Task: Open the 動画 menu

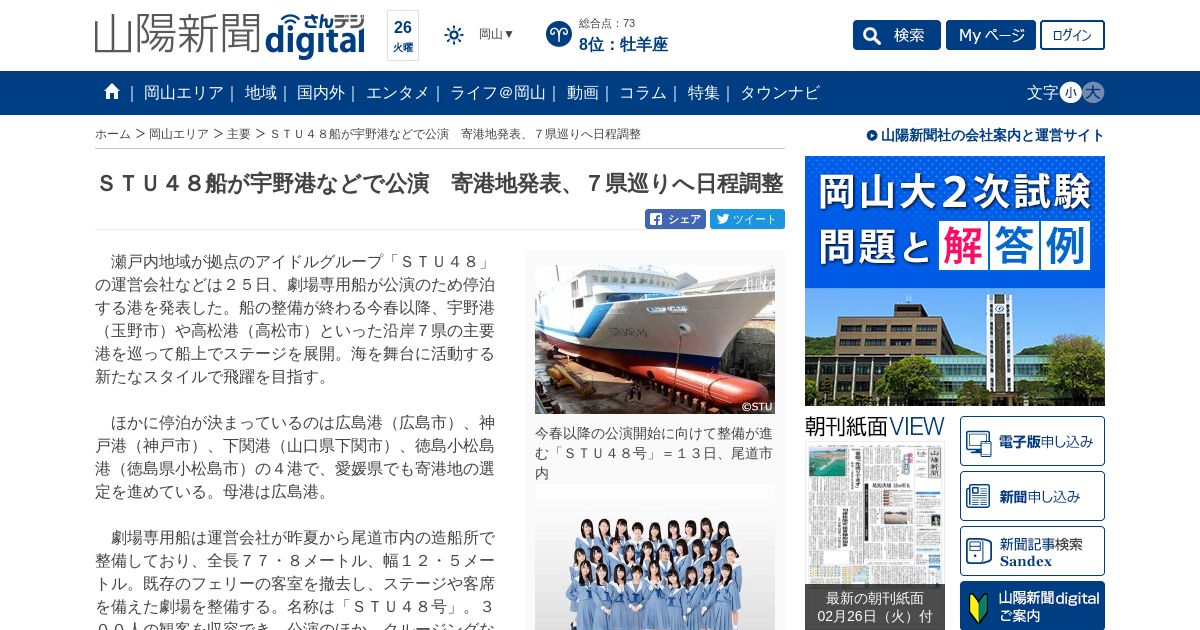Action: click(x=583, y=92)
